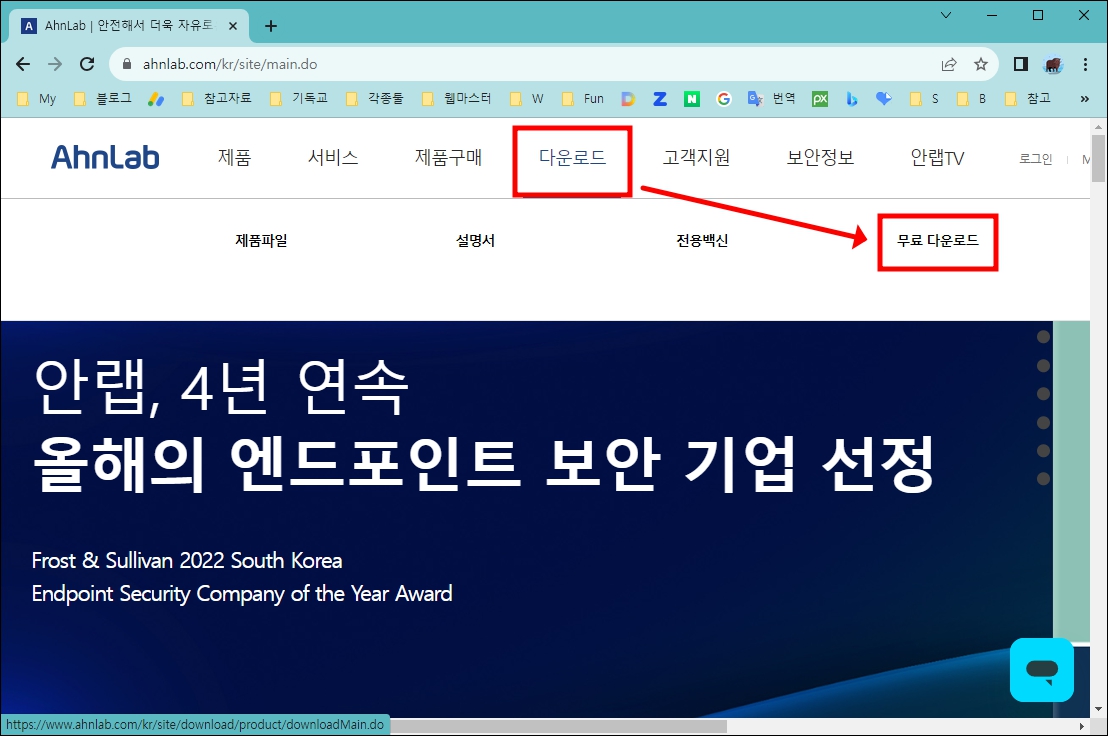This screenshot has height=736, width=1108.
Task: Open the green px bookmark icon
Action: (x=820, y=99)
